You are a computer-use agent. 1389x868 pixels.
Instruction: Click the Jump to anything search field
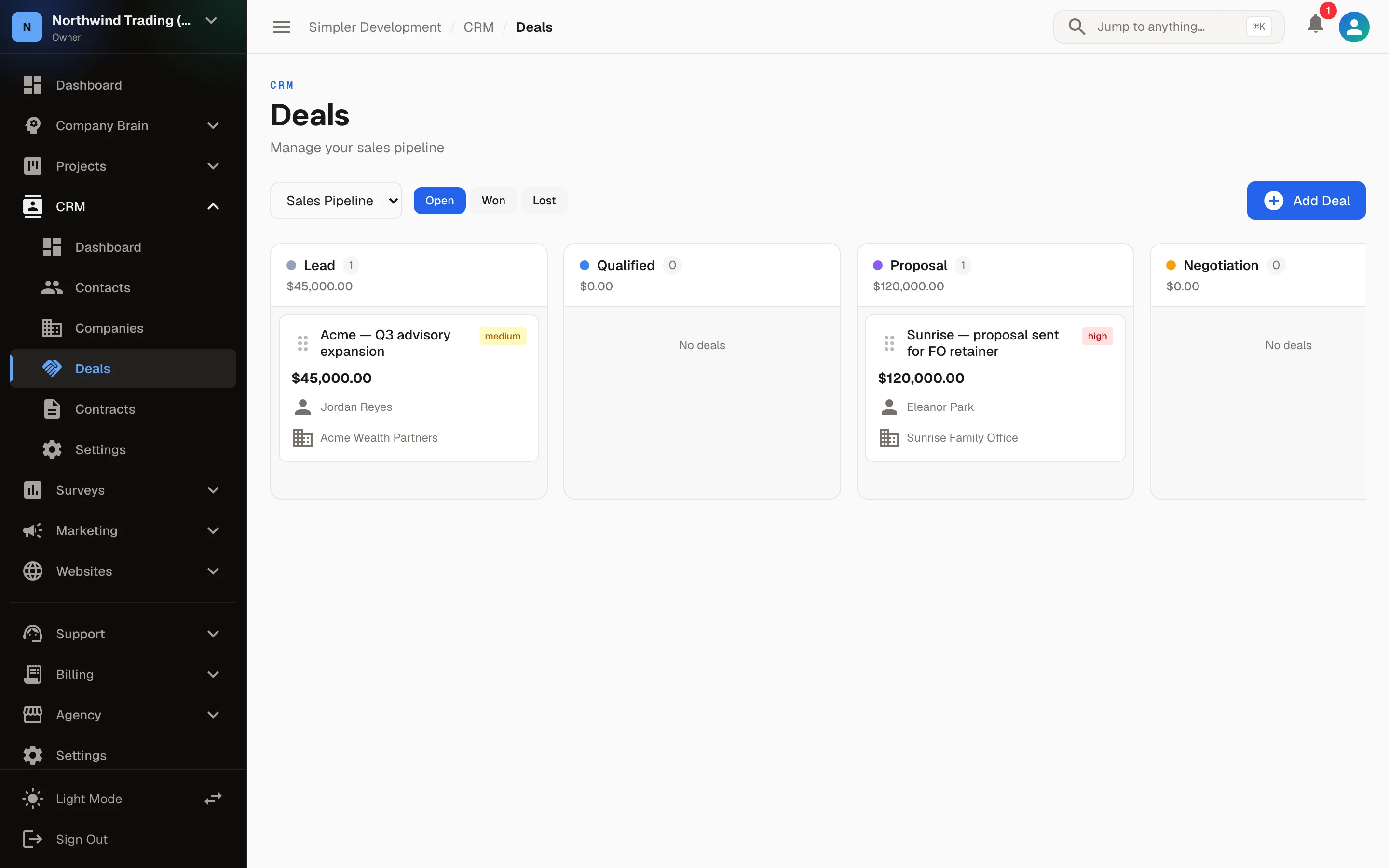coord(1168,27)
